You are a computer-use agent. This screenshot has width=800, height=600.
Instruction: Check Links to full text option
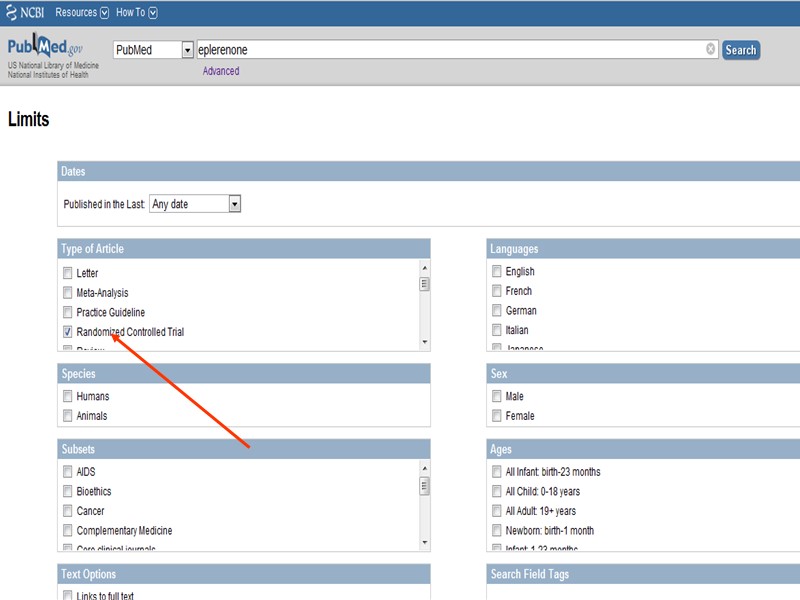[67, 595]
